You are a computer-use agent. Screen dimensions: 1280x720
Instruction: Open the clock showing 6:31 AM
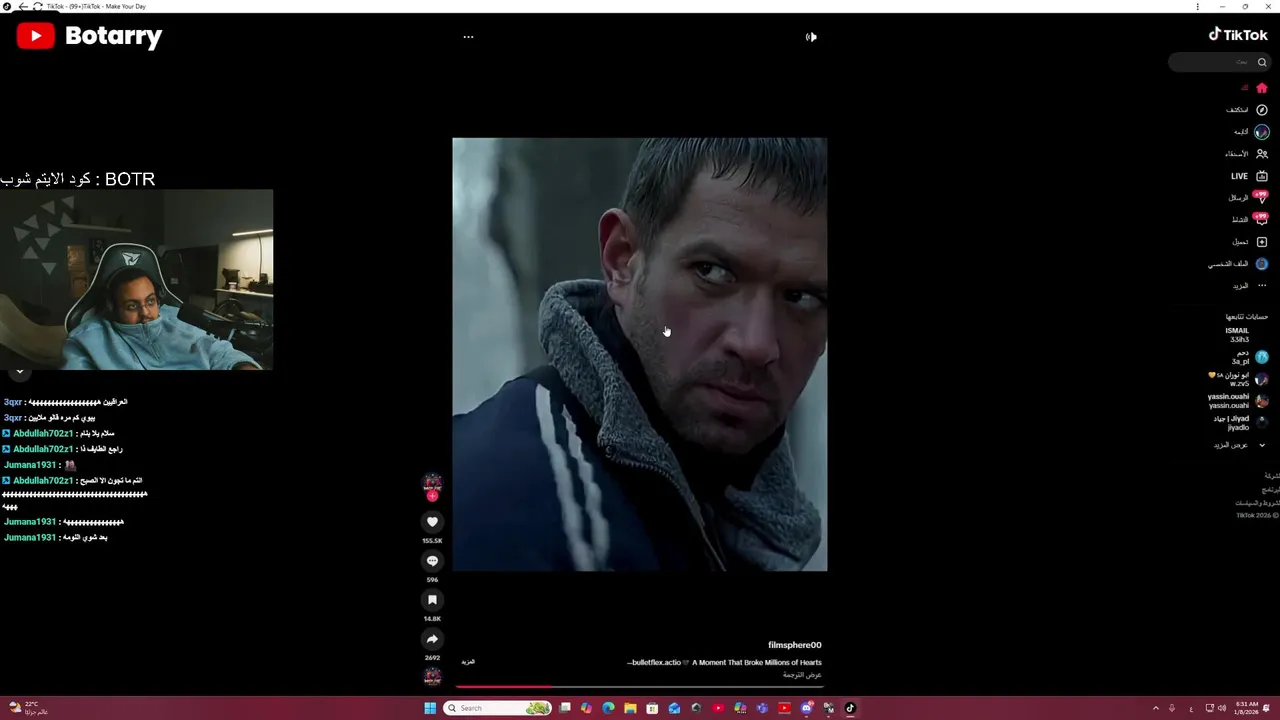pyautogui.click(x=1246, y=708)
